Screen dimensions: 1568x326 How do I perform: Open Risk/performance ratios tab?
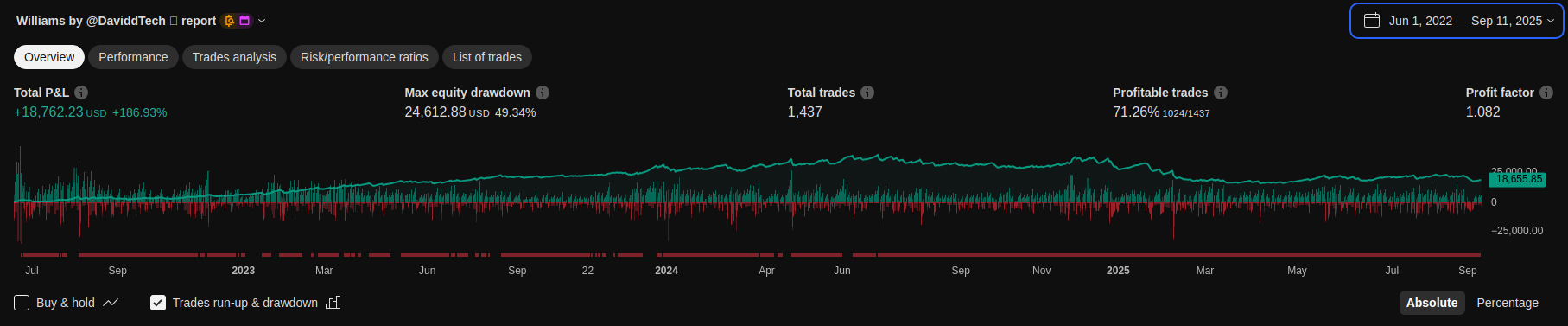pos(365,57)
